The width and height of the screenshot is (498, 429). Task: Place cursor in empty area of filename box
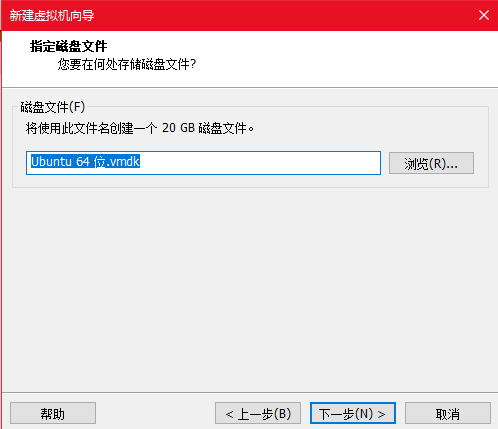tap(260, 163)
